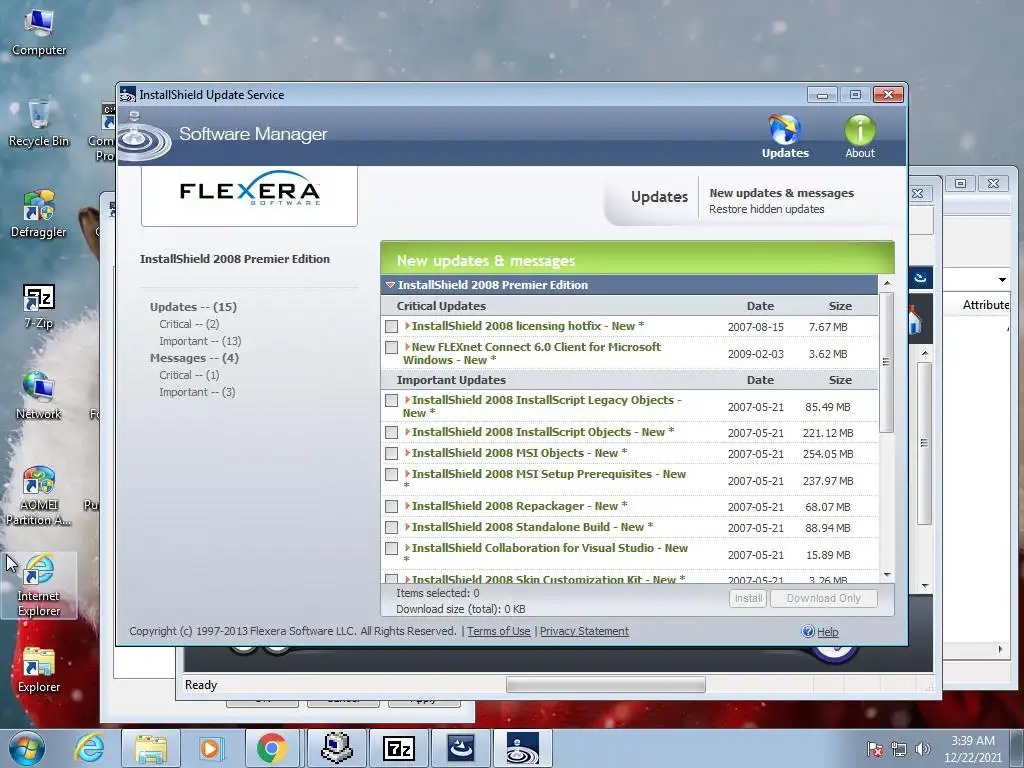Select Internet Explorer desktop shortcut

pos(39,585)
